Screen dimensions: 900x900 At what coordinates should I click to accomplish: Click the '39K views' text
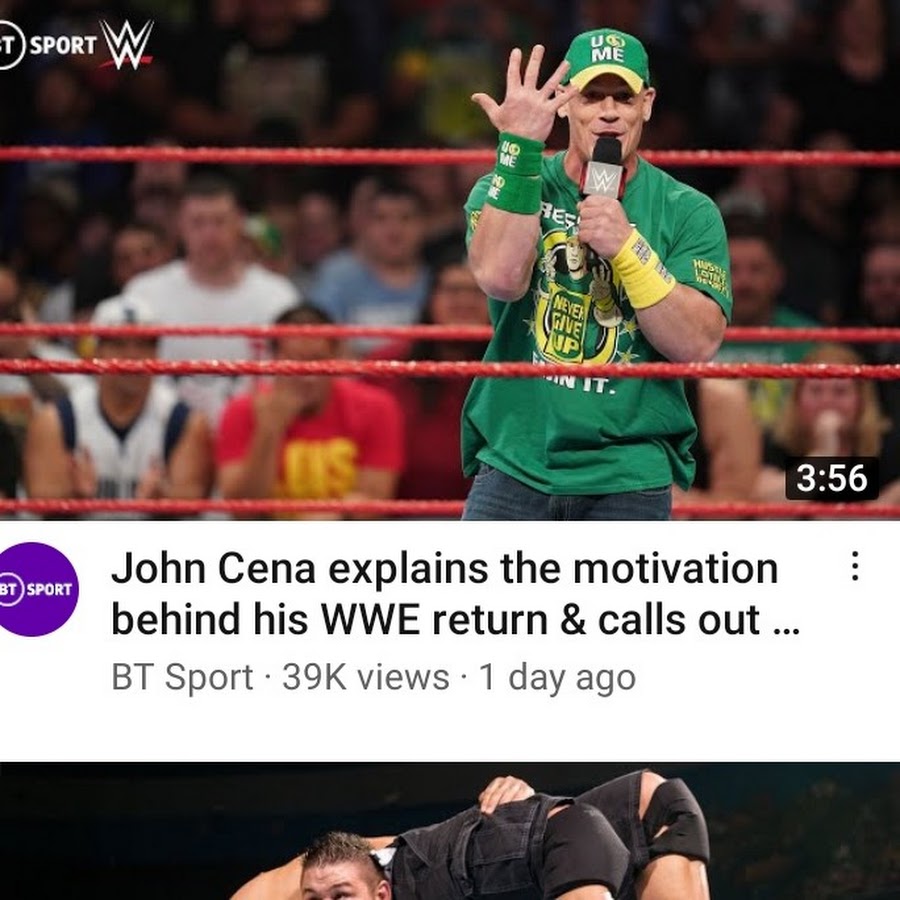point(366,677)
